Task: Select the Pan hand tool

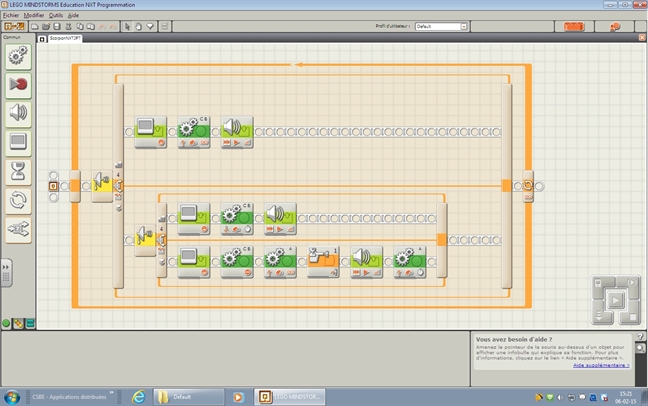Action: 138,26
